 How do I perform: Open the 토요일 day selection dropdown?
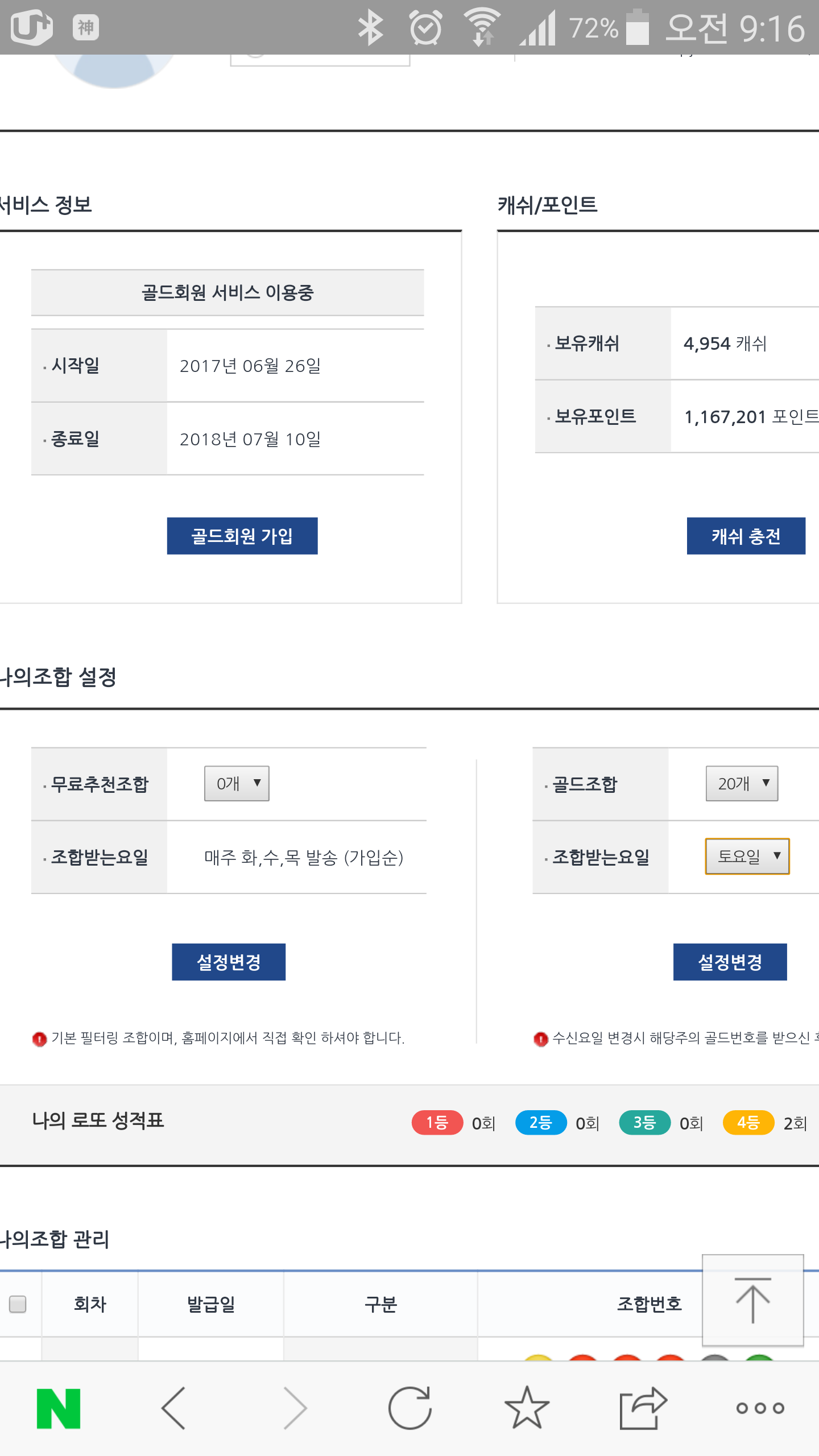click(747, 856)
